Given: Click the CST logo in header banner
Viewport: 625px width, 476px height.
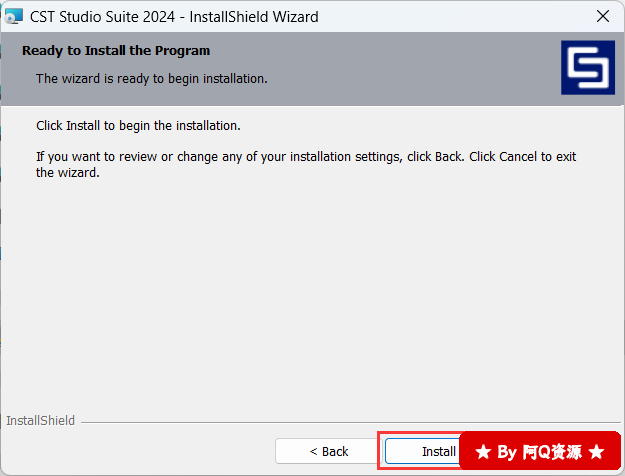Looking at the screenshot, I should point(588,67).
